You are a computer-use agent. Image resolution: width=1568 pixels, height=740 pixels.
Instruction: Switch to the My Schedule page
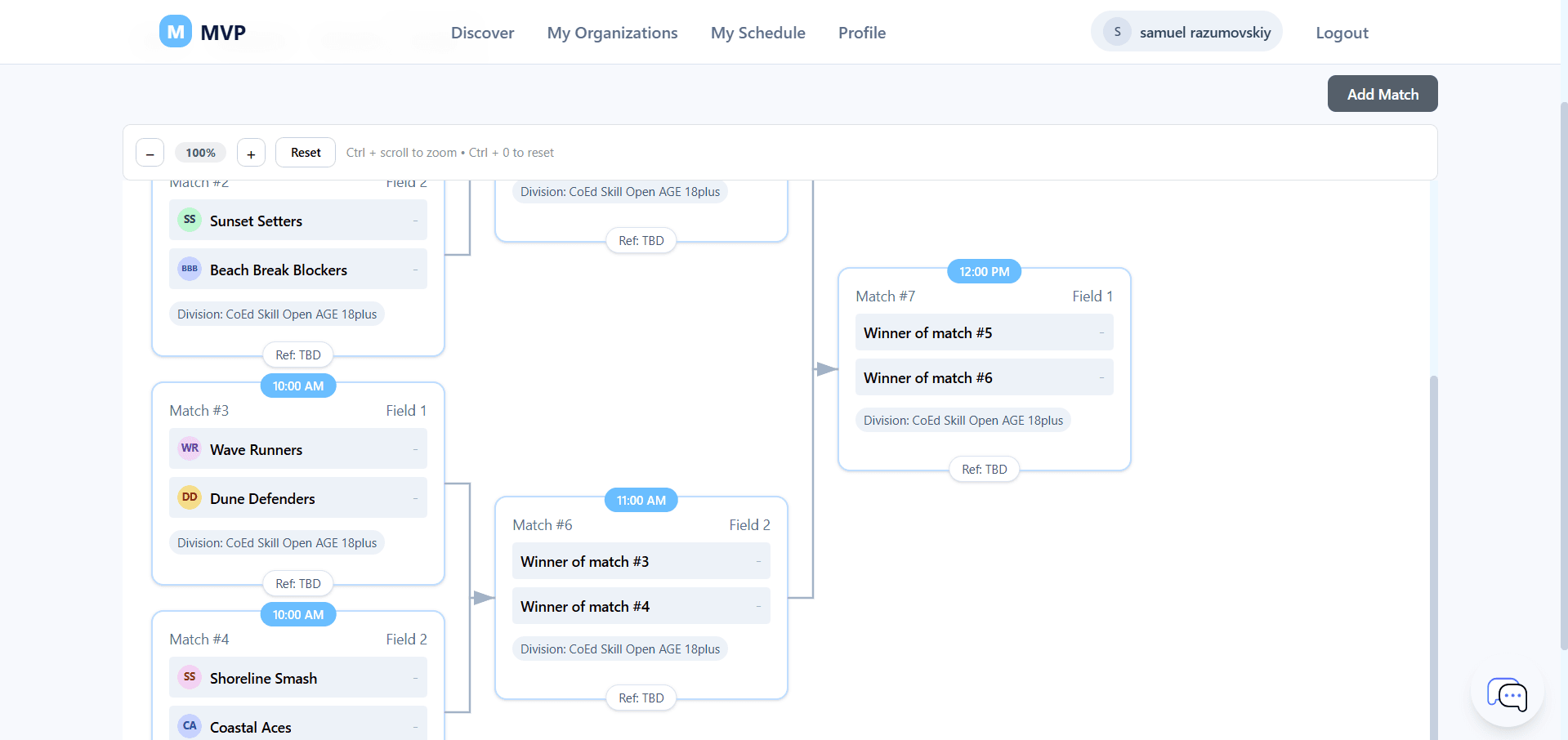click(x=757, y=33)
